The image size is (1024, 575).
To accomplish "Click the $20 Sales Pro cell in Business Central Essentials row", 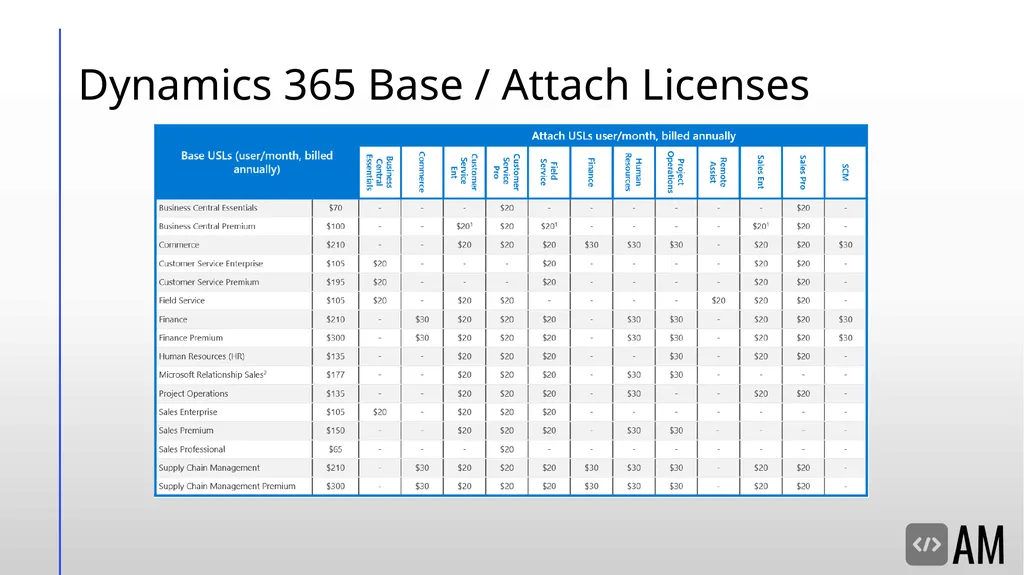I will [803, 208].
